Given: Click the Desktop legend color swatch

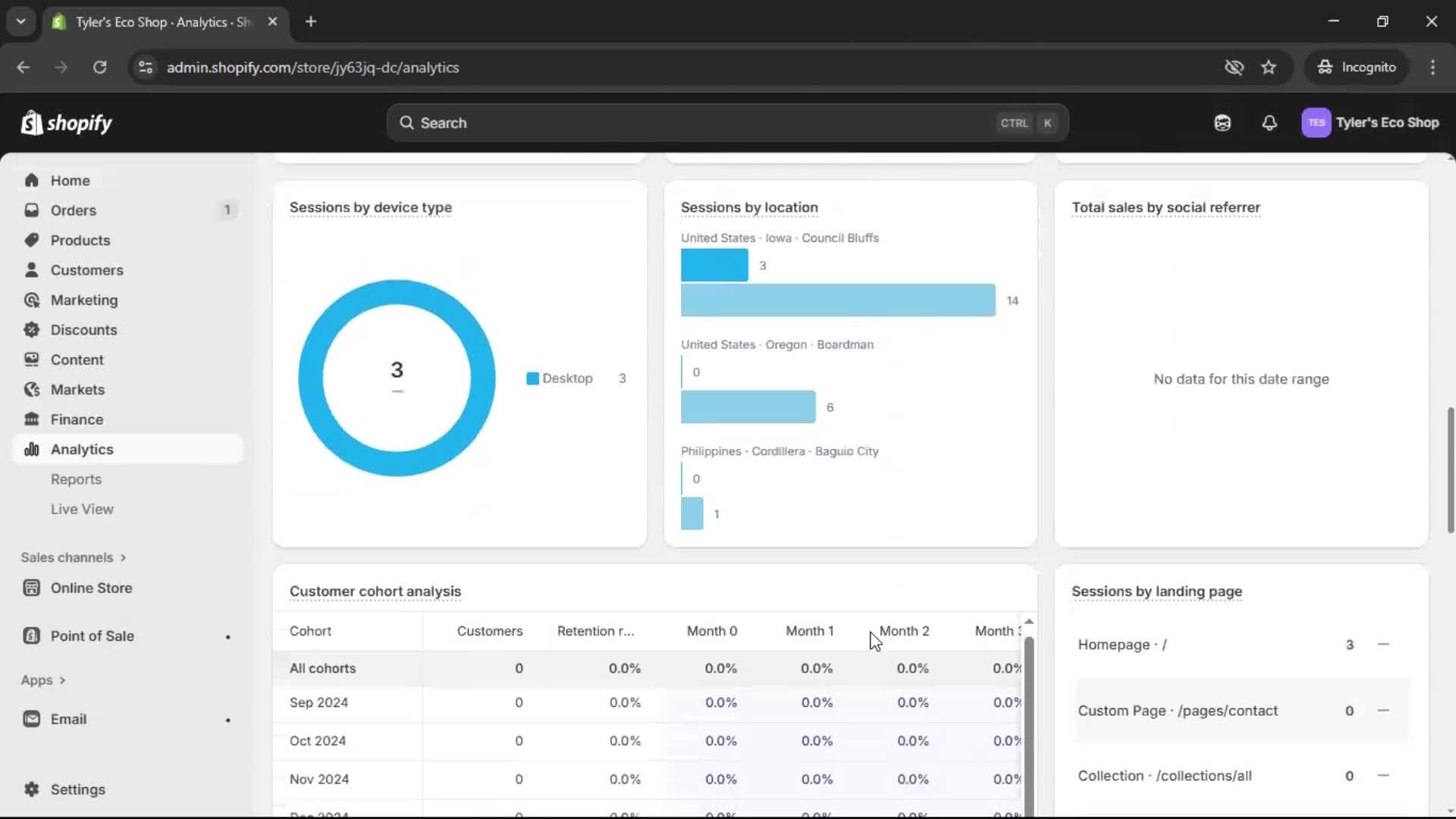Looking at the screenshot, I should [532, 378].
